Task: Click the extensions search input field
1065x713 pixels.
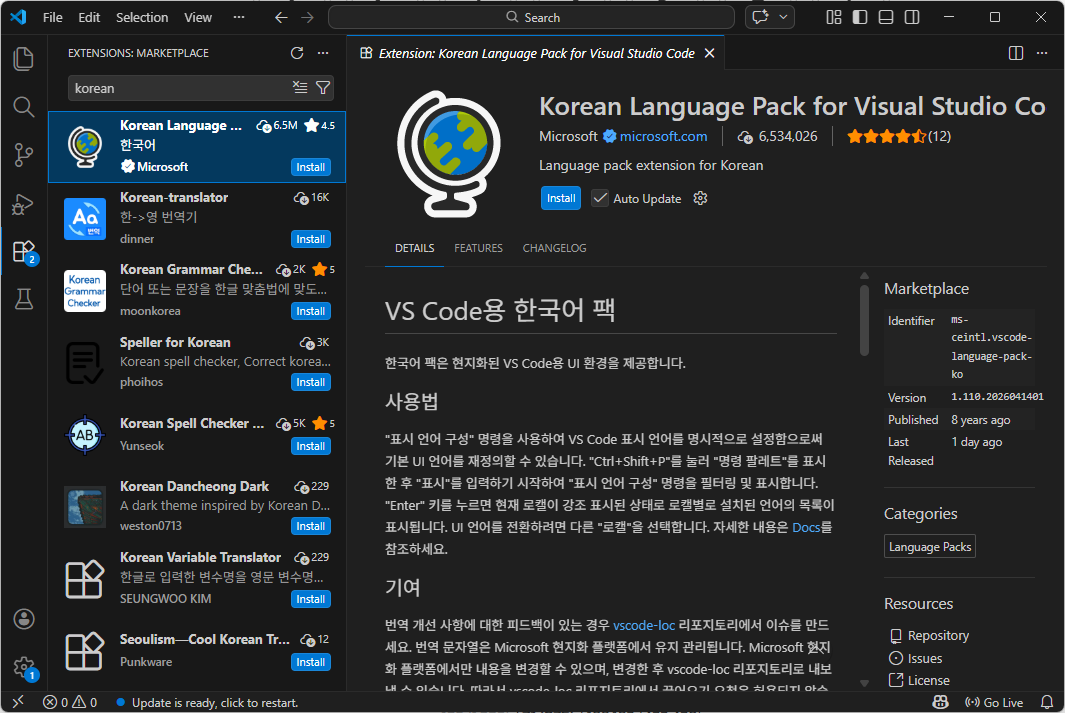Action: coord(180,88)
